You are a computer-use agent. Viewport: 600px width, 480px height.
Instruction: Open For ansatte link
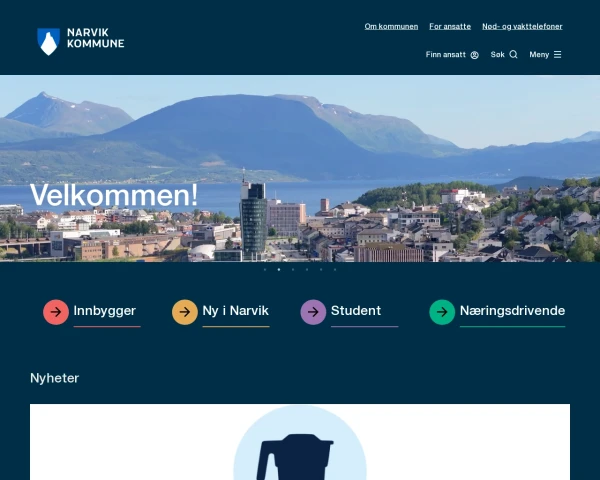pos(450,26)
